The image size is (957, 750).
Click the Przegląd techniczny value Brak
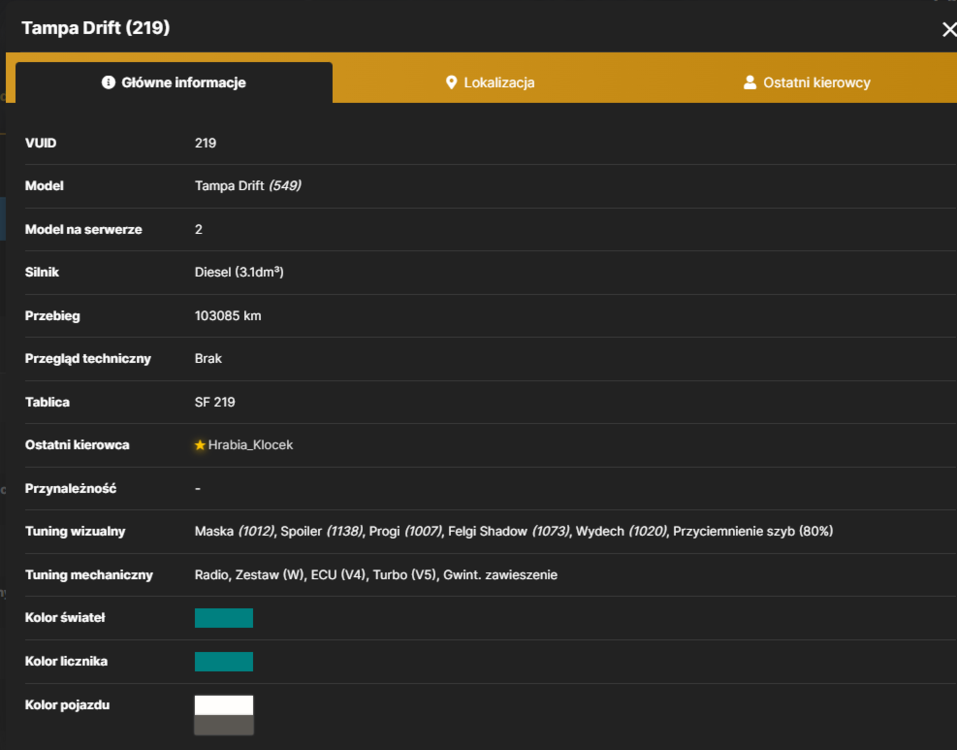pyautogui.click(x=208, y=358)
